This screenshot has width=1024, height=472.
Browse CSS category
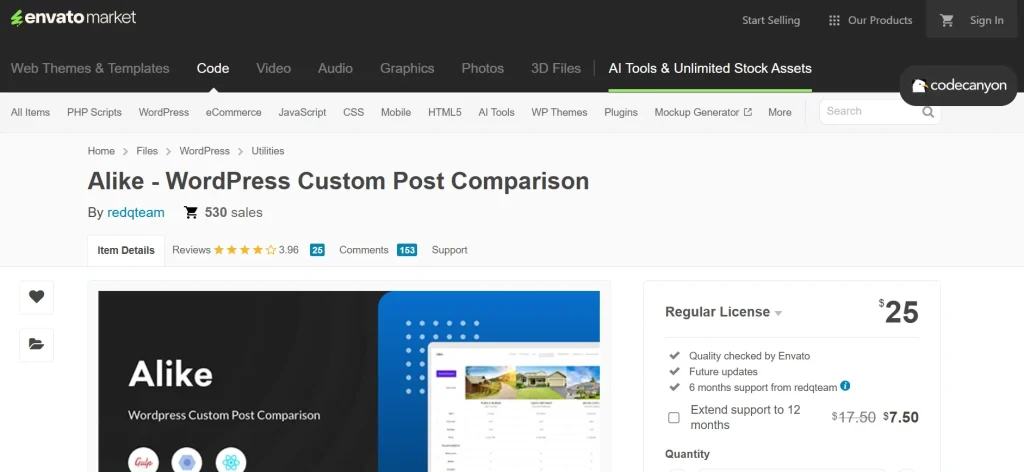tap(353, 112)
